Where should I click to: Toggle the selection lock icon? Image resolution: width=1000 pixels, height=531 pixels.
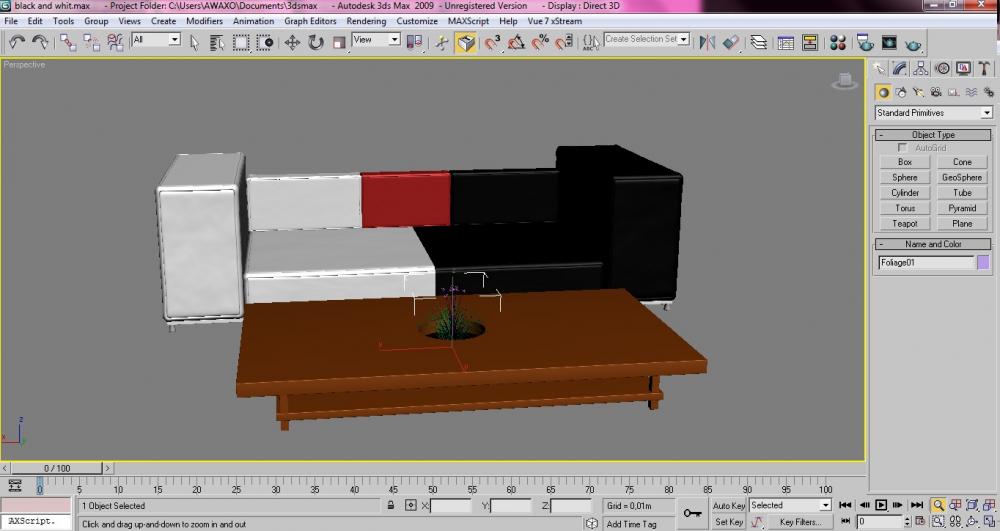point(391,506)
